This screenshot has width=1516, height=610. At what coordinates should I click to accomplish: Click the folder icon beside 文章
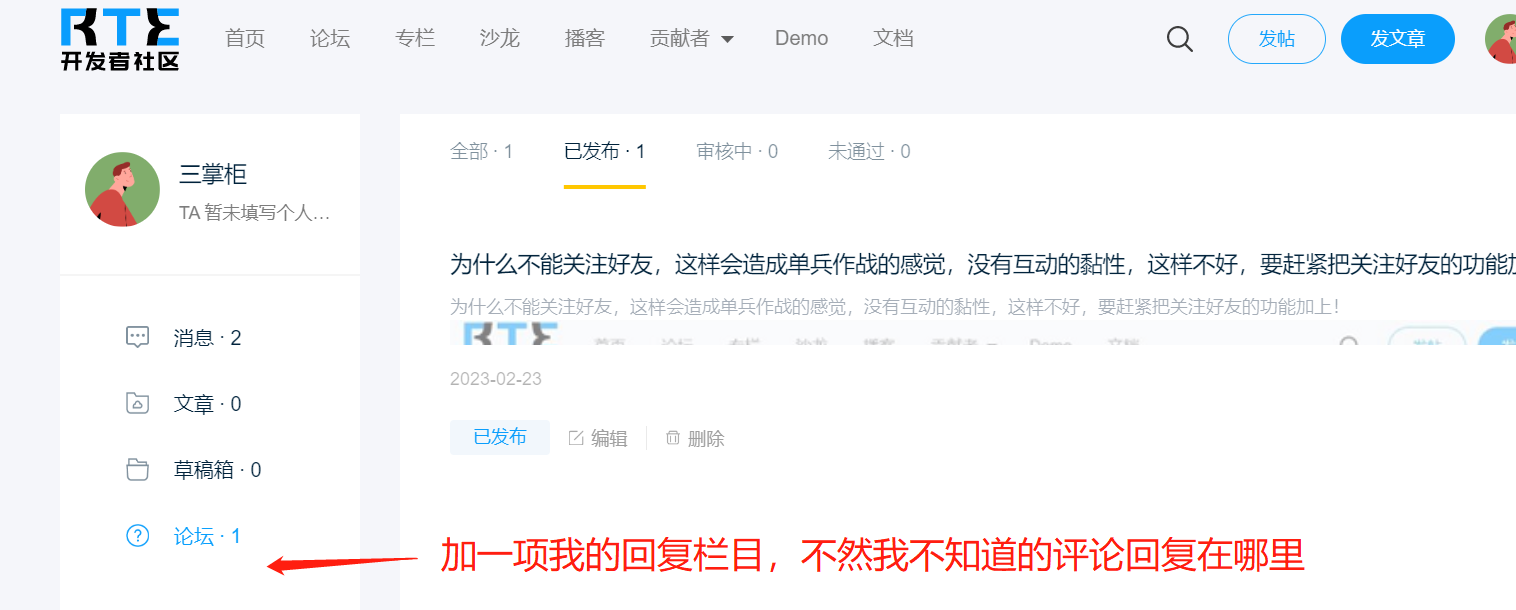138,404
